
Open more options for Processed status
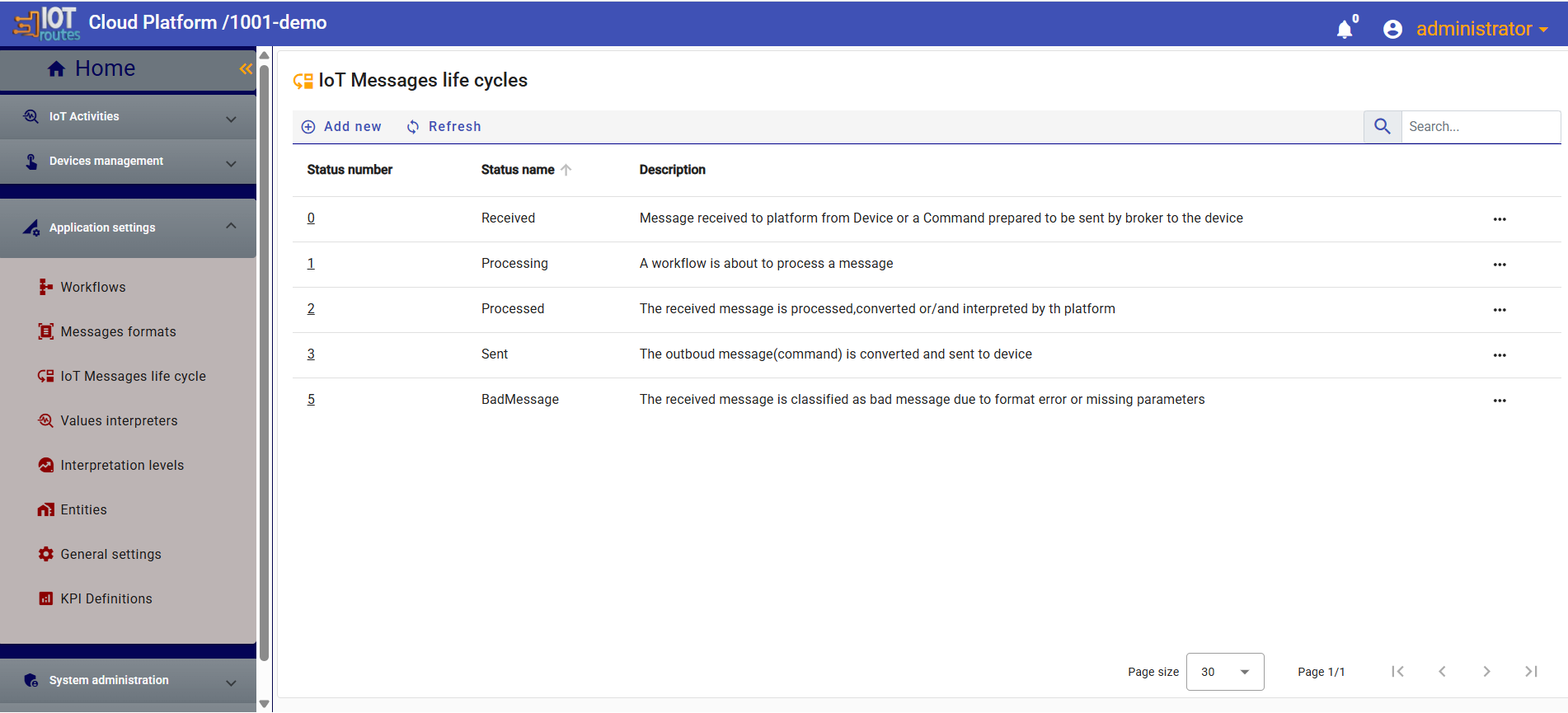[x=1499, y=310]
